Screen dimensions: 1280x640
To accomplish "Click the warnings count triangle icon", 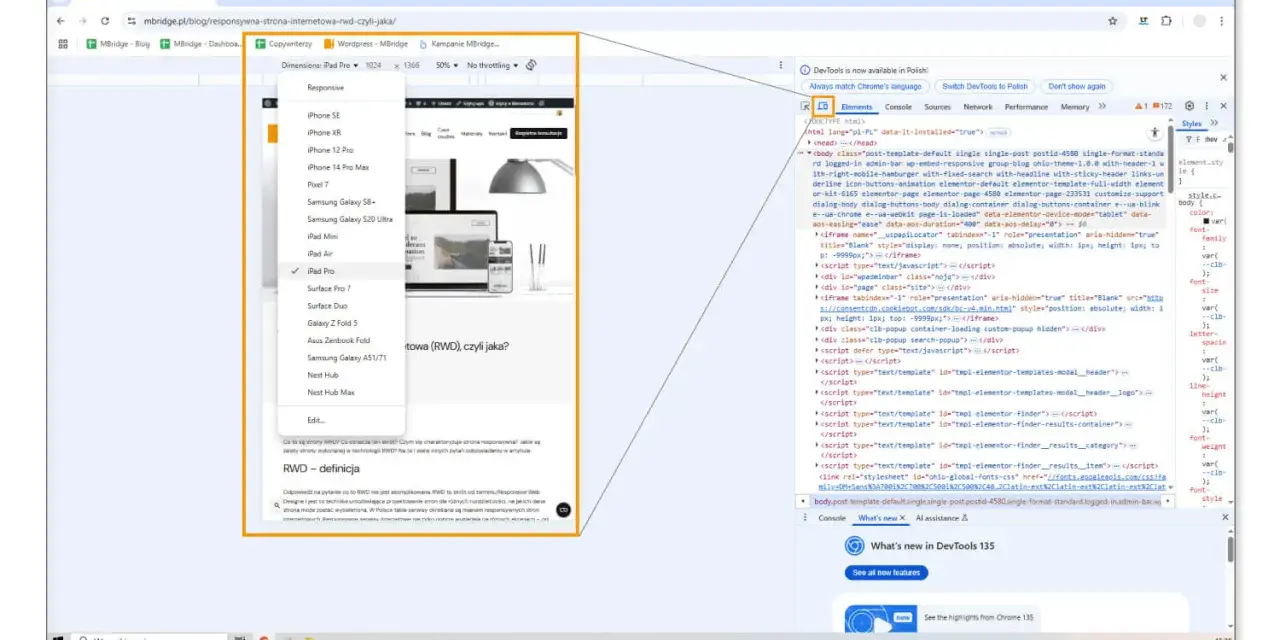I will [x=1140, y=106].
